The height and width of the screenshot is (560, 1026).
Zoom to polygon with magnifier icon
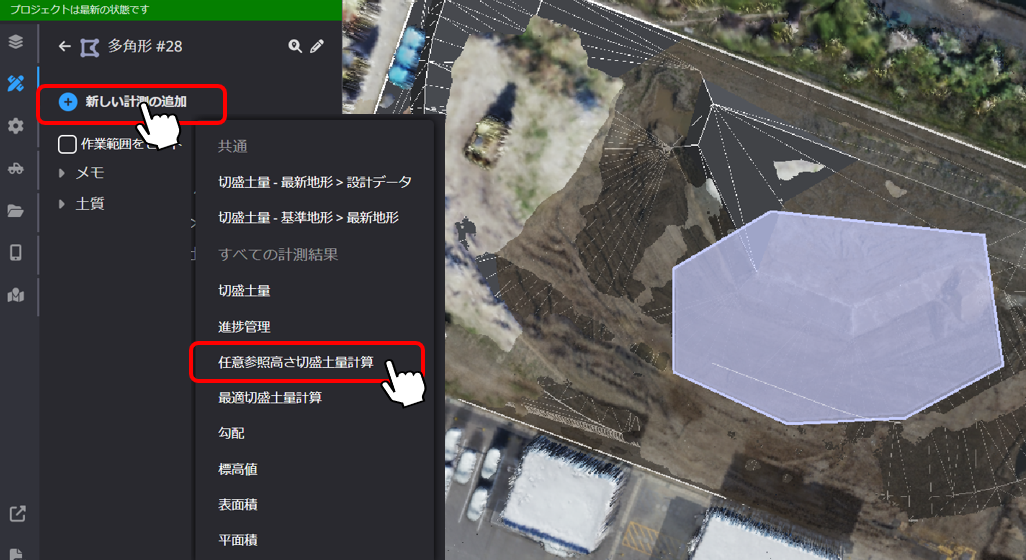(x=295, y=46)
